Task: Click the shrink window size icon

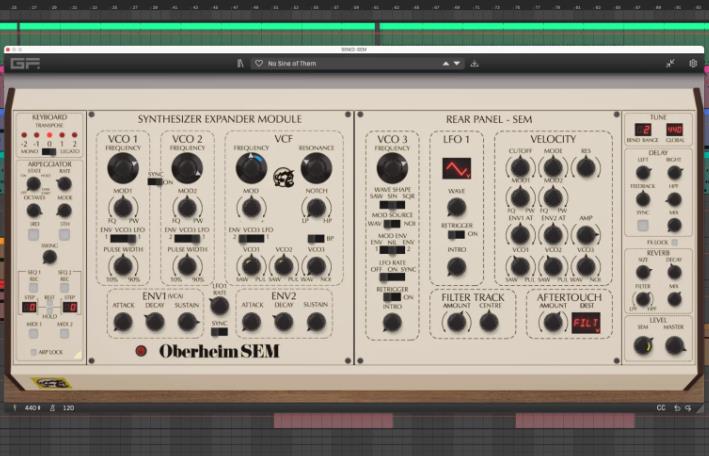Action: [x=670, y=64]
